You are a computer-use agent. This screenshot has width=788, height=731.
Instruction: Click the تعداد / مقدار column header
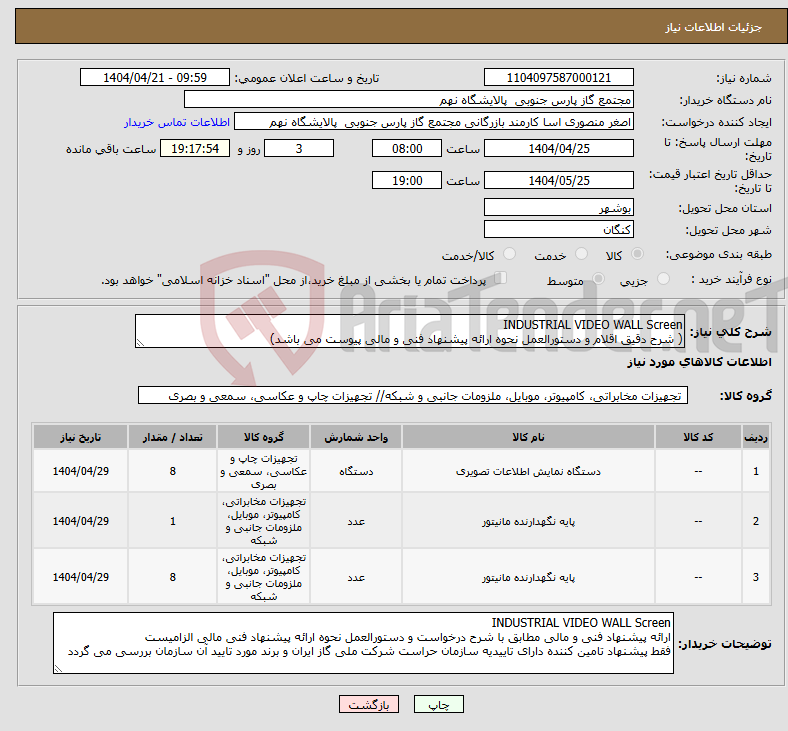point(172,437)
